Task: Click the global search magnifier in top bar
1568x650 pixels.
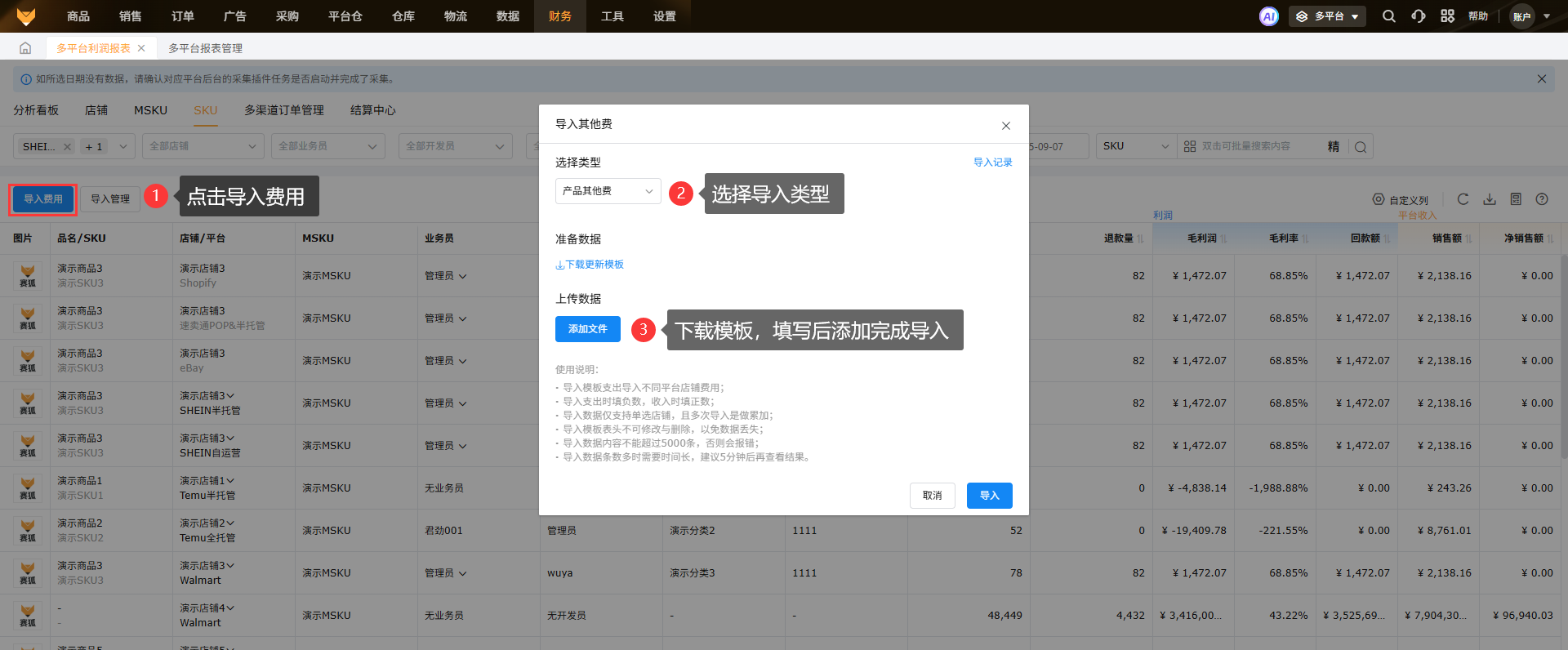Action: tap(1388, 16)
